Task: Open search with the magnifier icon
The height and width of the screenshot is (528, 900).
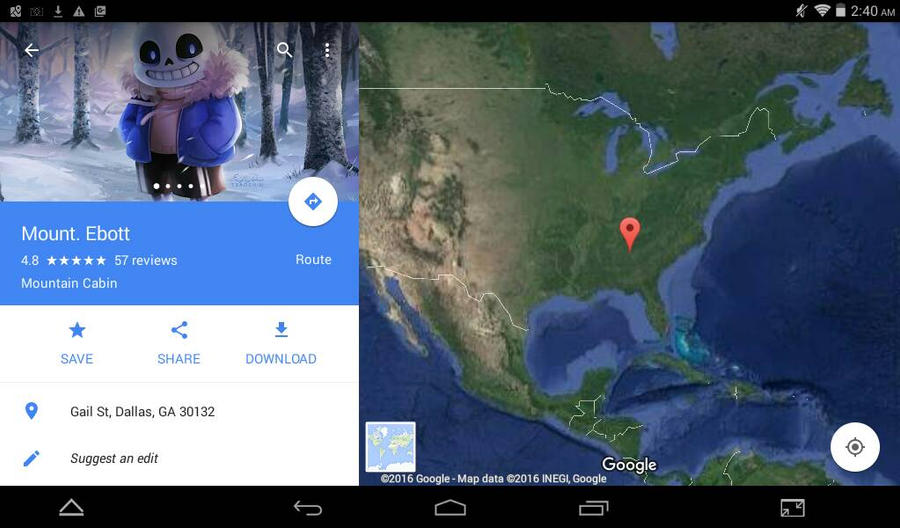Action: tap(285, 50)
